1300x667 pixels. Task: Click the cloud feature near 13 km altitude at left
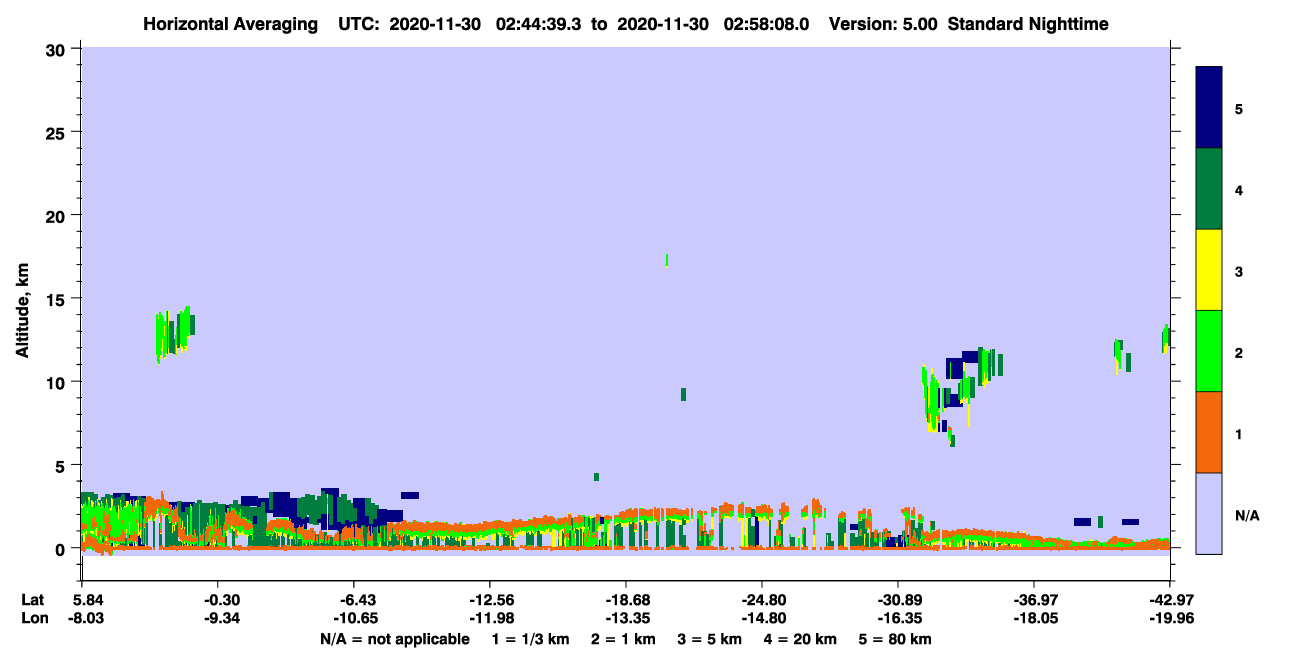(174, 334)
